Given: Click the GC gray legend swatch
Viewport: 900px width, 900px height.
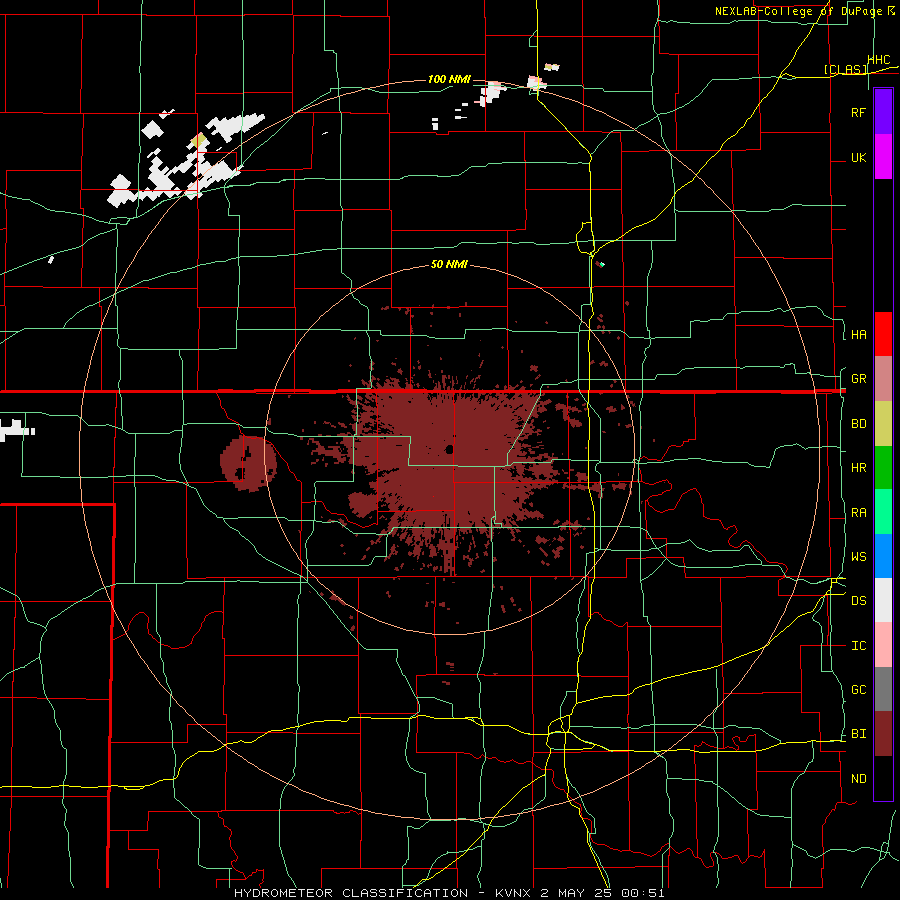Looking at the screenshot, I should click(x=883, y=689).
